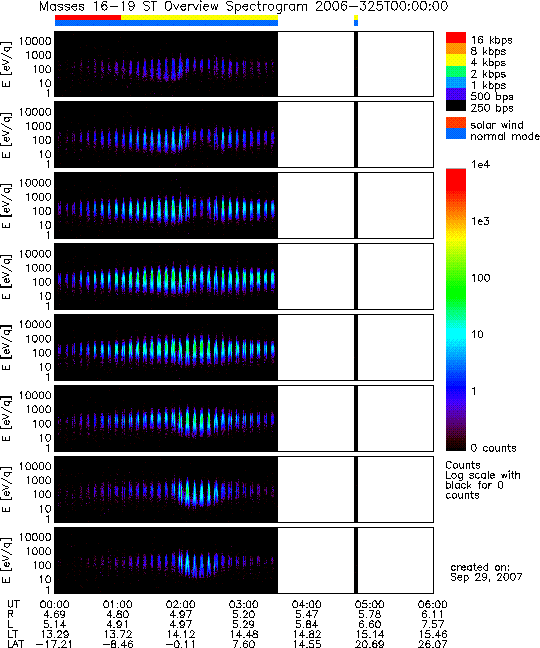Click the R value '4.69'
The width and height of the screenshot is (540, 648).
(55, 615)
